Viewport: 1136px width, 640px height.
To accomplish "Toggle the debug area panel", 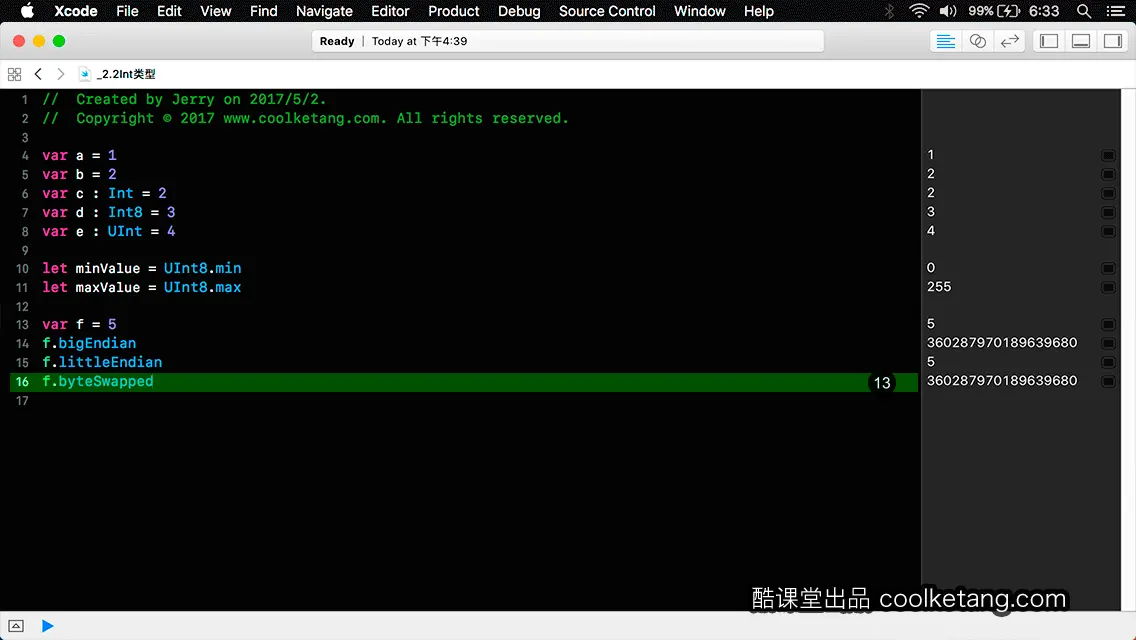I will pos(1081,41).
